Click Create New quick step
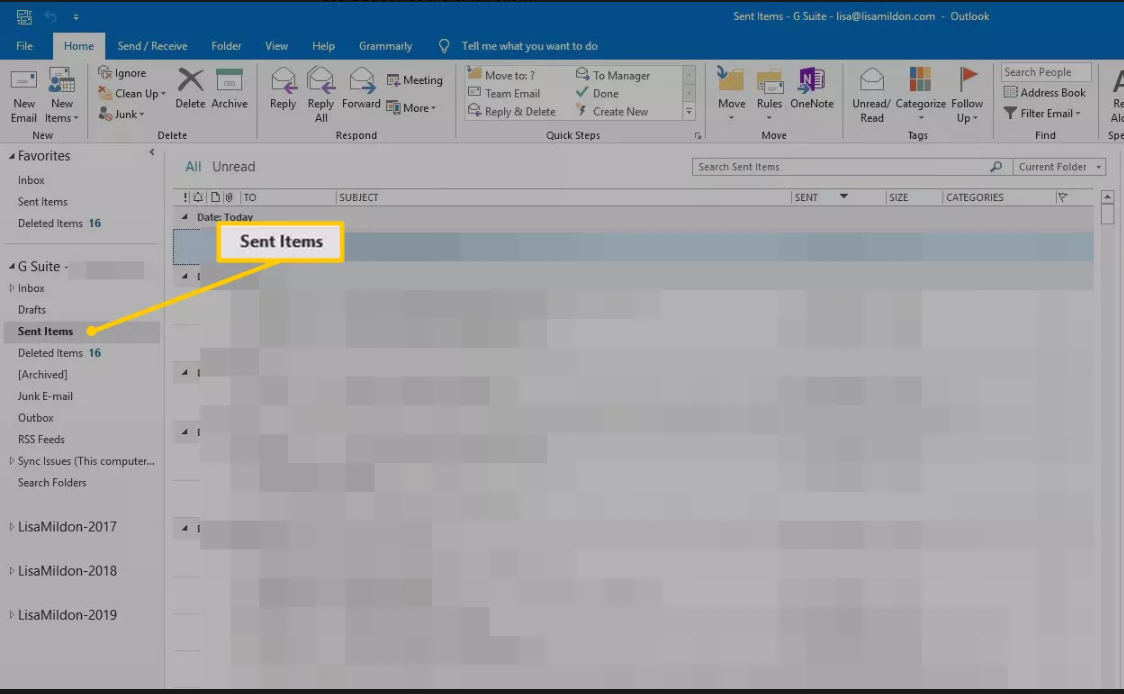The height and width of the screenshot is (694, 1124). point(612,111)
